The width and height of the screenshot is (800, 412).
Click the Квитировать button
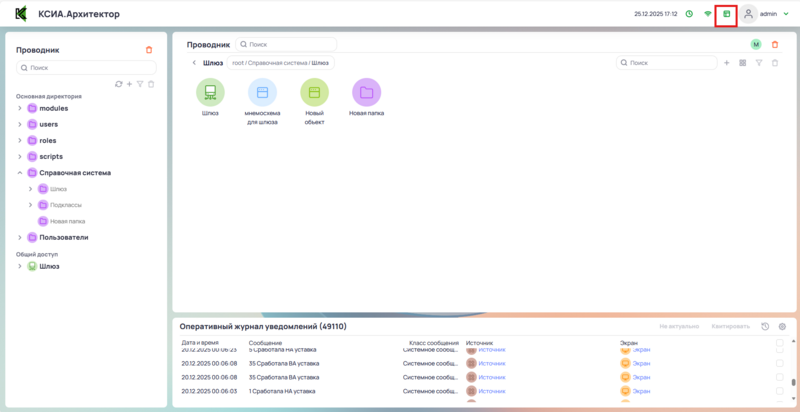(x=729, y=327)
